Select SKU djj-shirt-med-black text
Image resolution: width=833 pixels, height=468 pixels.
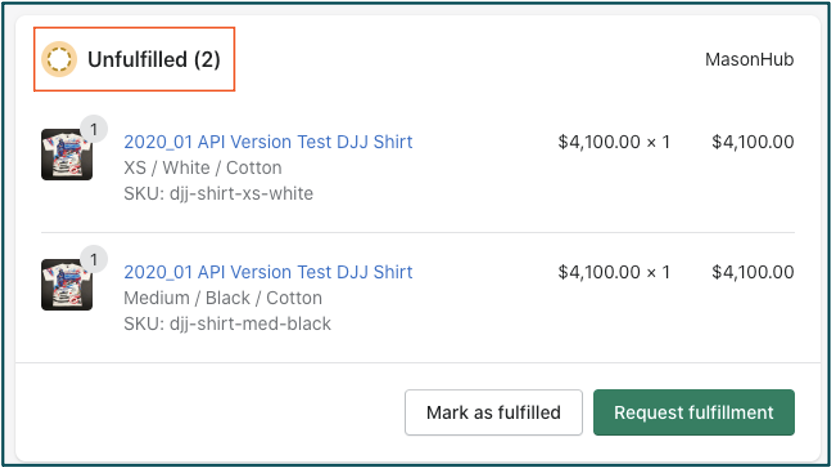click(227, 324)
